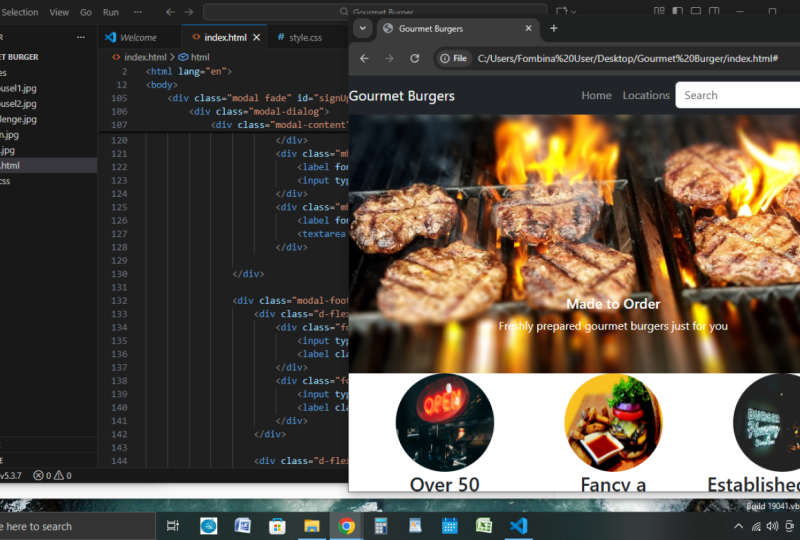Open errors and warnings status item
The width and height of the screenshot is (800, 540).
click(52, 476)
